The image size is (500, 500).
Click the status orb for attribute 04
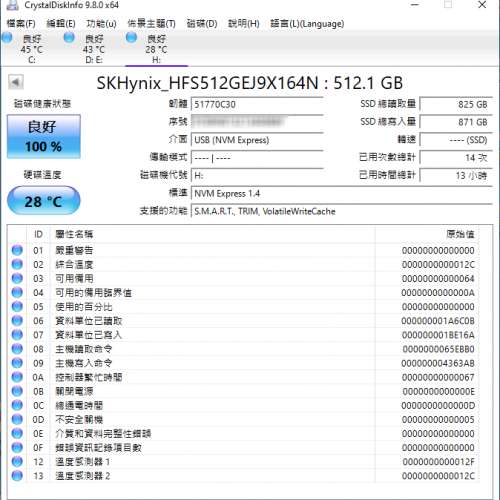pos(17,293)
